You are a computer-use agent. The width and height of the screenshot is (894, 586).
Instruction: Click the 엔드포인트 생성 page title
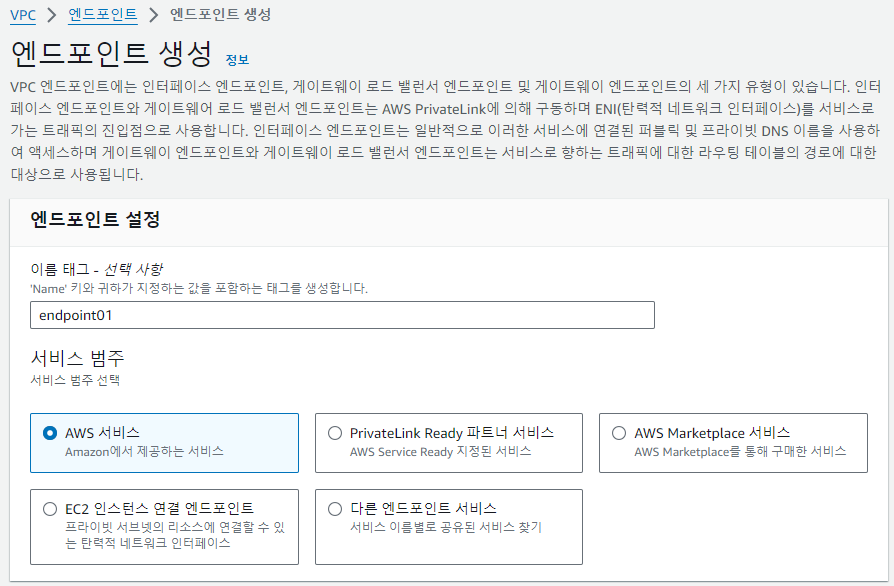(x=112, y=54)
